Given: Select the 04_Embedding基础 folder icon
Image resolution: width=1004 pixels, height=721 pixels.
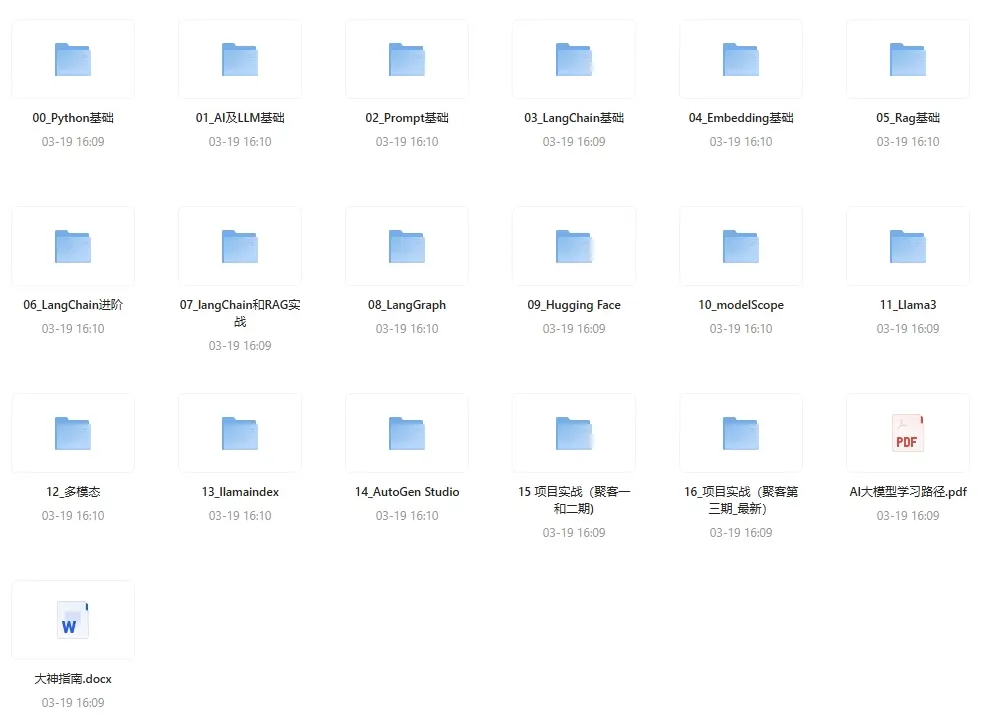Looking at the screenshot, I should (x=741, y=60).
